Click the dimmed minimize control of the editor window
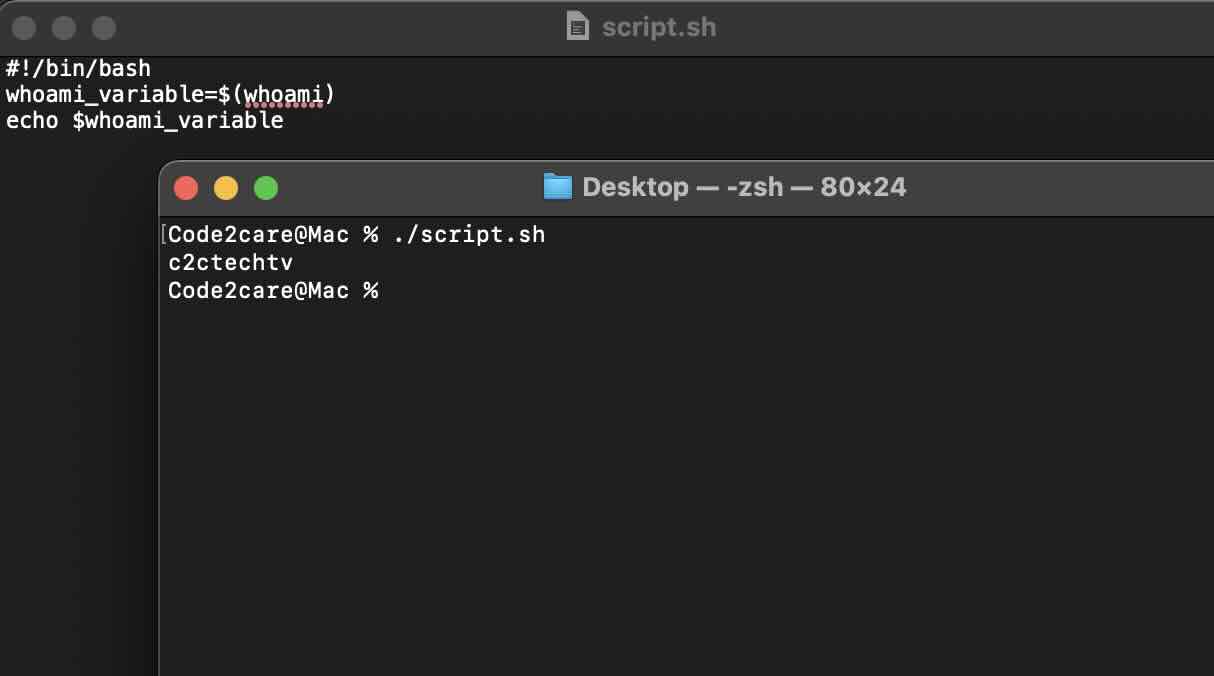 (x=62, y=27)
